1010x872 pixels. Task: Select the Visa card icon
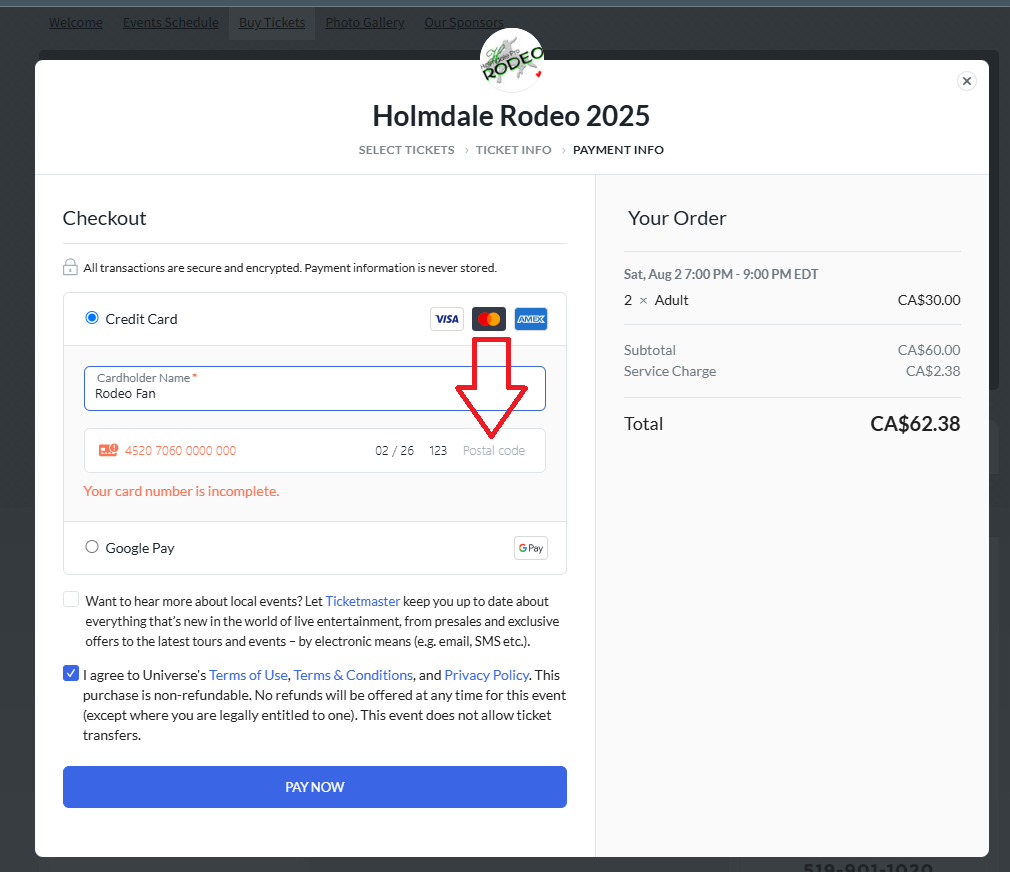click(447, 318)
